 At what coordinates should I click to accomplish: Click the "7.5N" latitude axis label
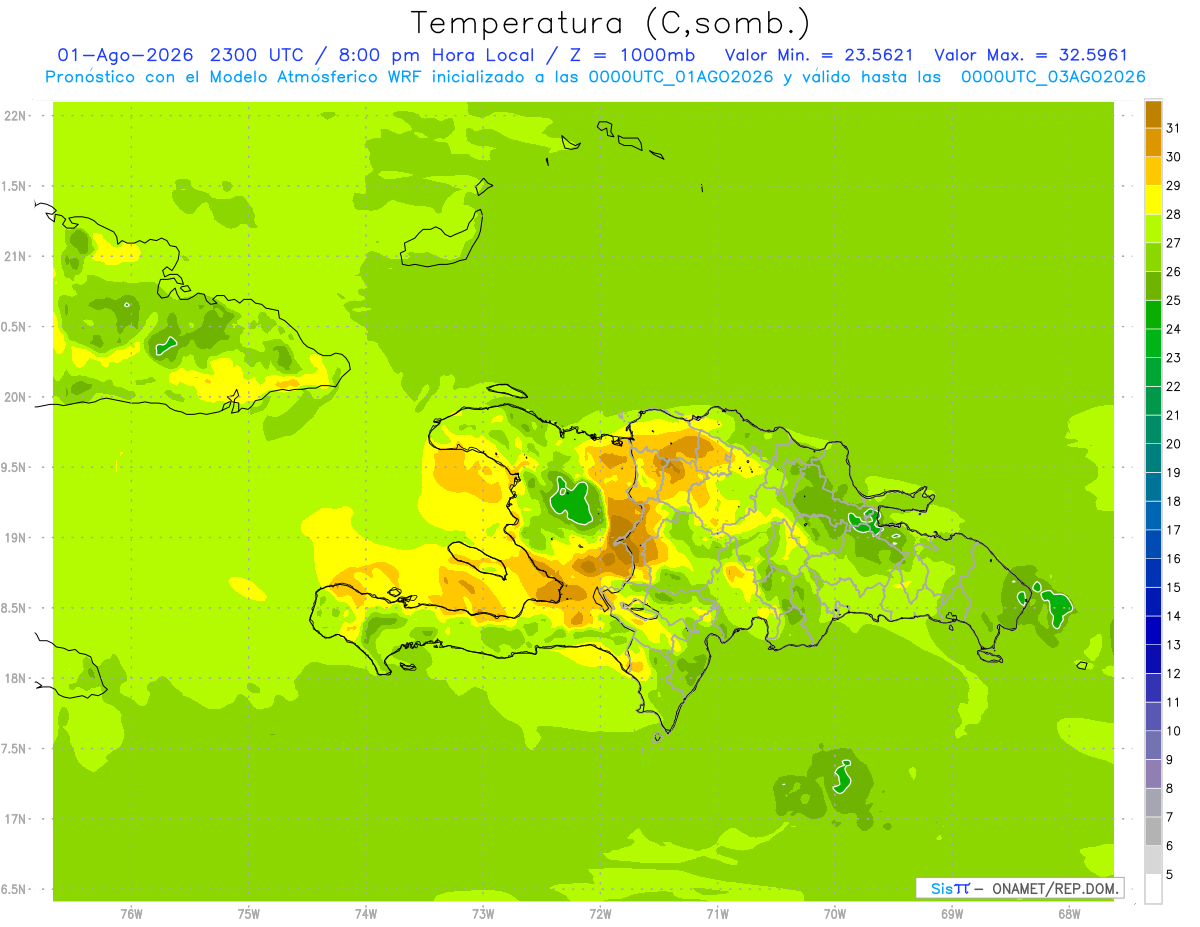point(15,749)
